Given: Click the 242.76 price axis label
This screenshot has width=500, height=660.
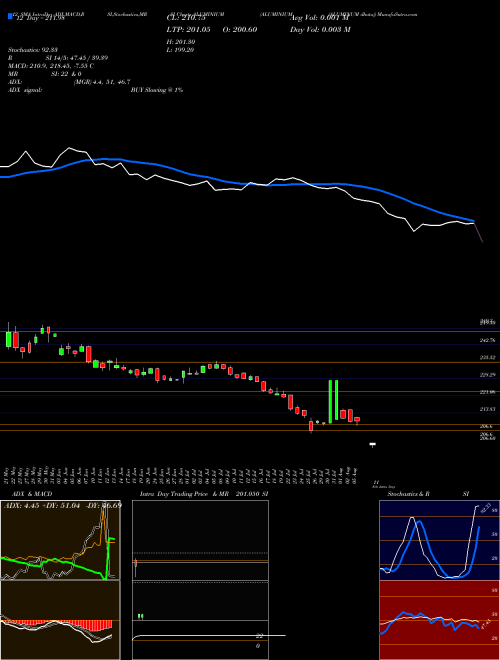Looking at the screenshot, I should tap(487, 340).
